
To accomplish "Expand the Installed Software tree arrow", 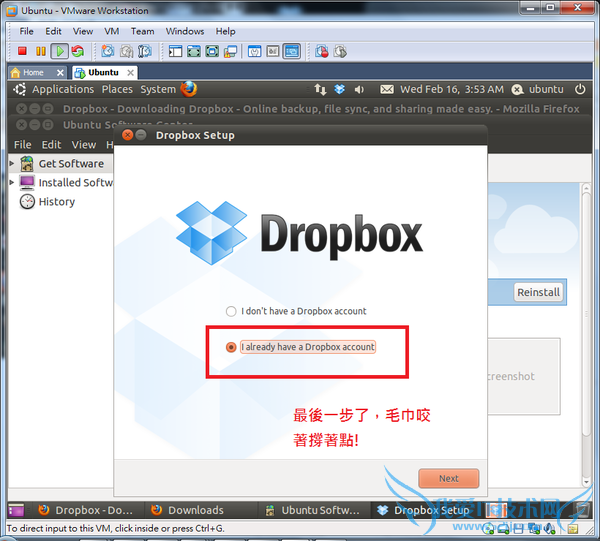I will pos(12,183).
